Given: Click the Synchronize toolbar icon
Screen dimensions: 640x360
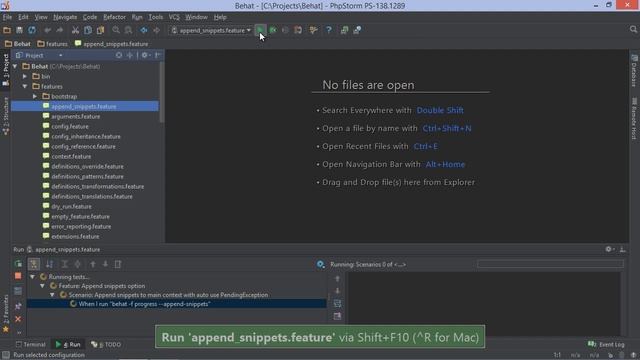Looking at the screenshot, I should 32,30.
